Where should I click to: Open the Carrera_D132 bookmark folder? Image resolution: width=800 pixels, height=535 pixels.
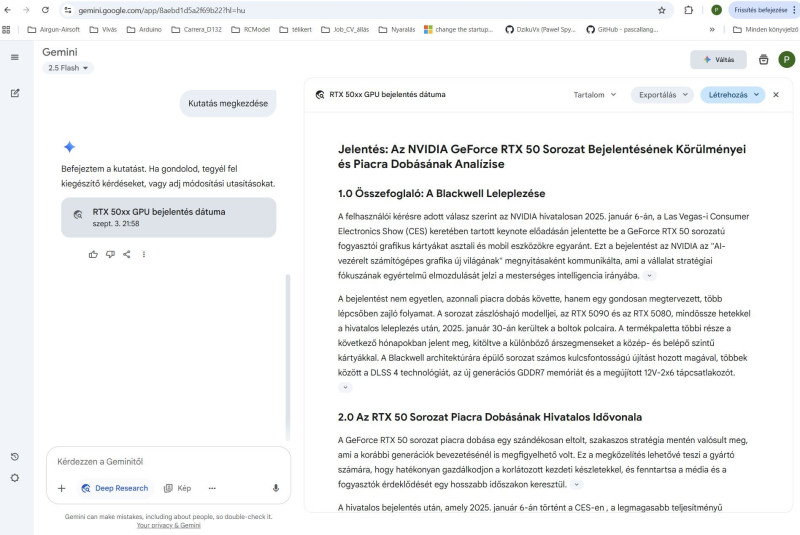[x=196, y=30]
